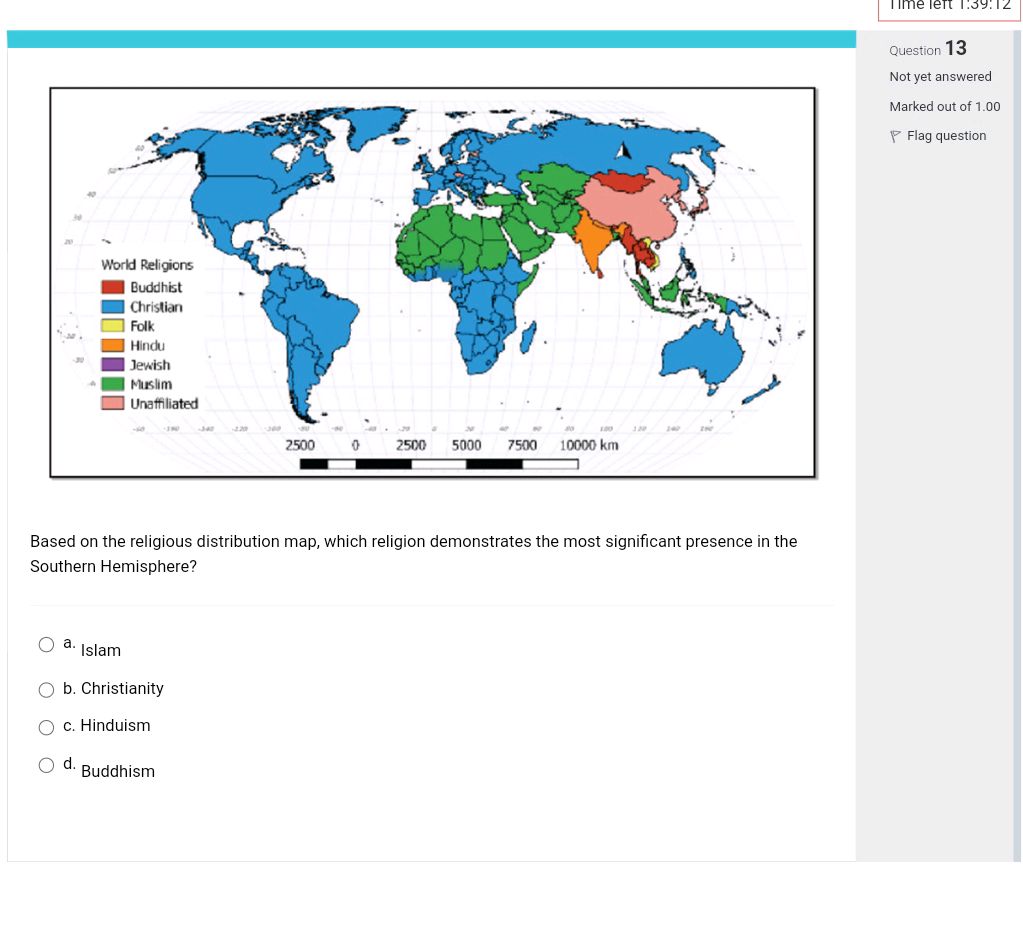Select the Islam radio button
The width and height of the screenshot is (1023, 930).
(x=46, y=644)
